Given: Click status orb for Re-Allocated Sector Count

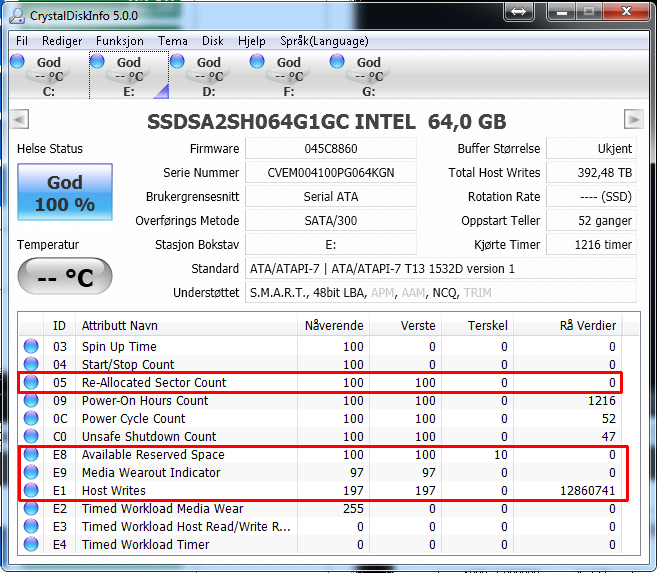Looking at the screenshot, I should point(31,382).
